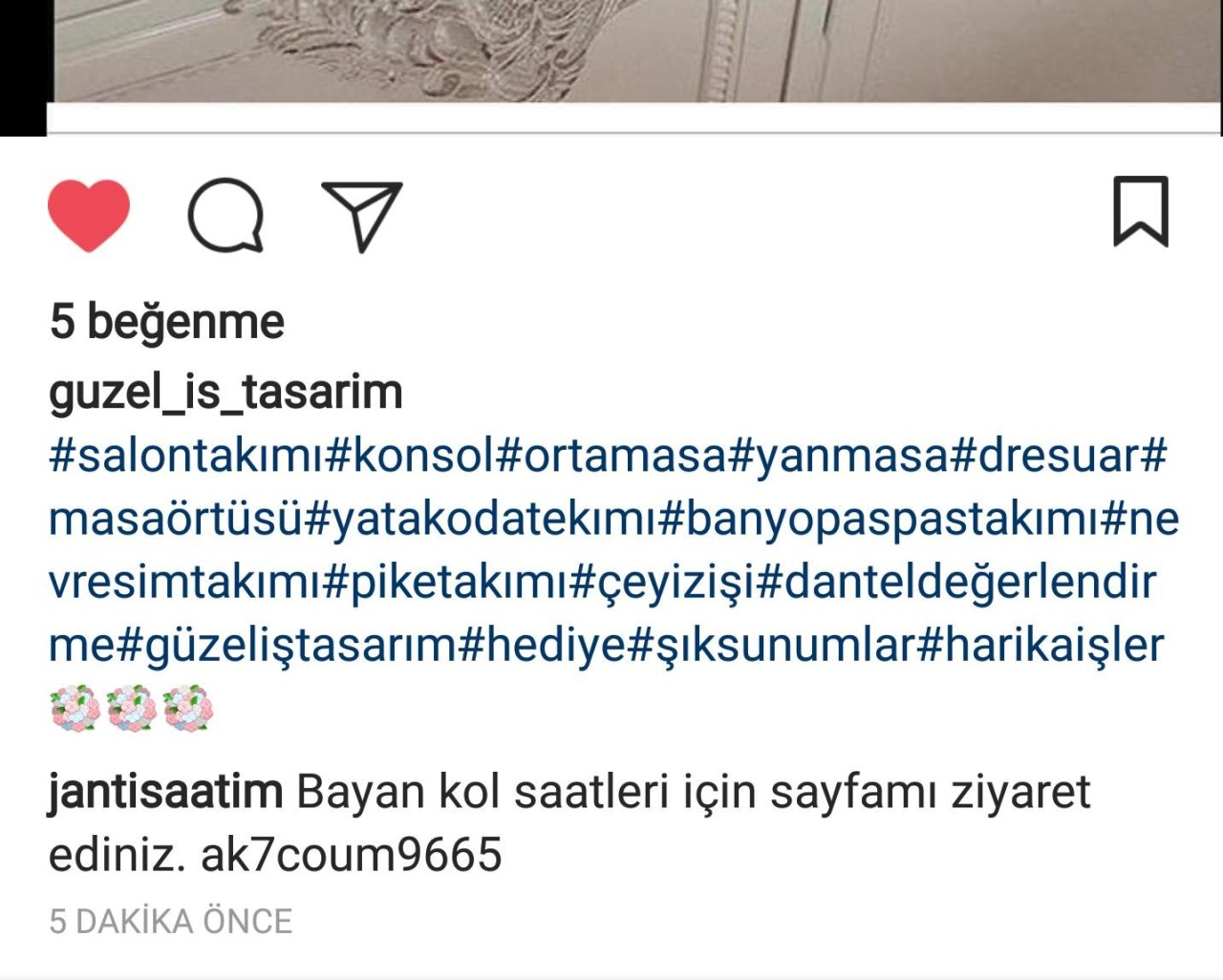Tap the #ortamasa hashtag
This screenshot has height=980, width=1223.
click(x=612, y=456)
